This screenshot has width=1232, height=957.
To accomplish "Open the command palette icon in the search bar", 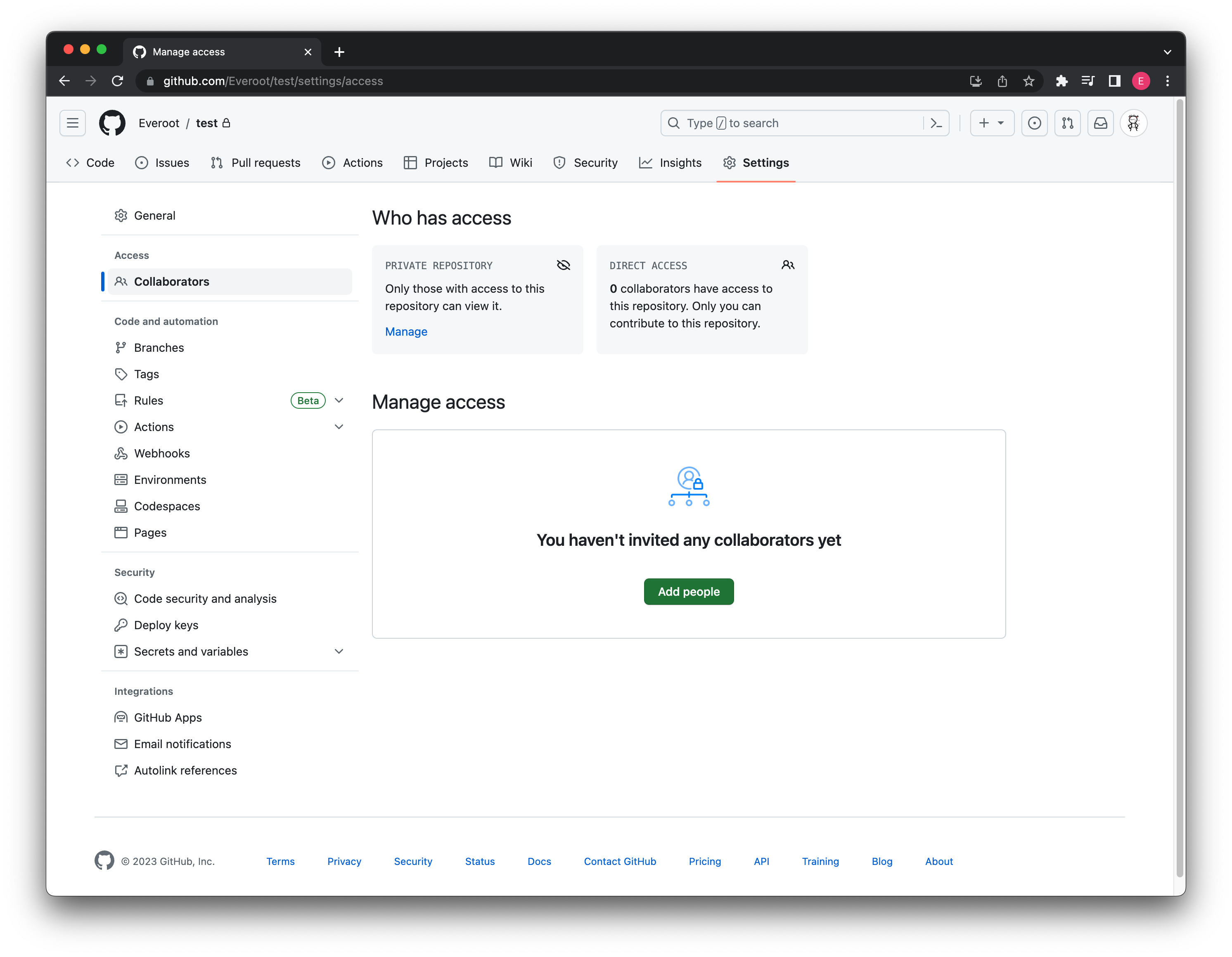I will point(936,123).
